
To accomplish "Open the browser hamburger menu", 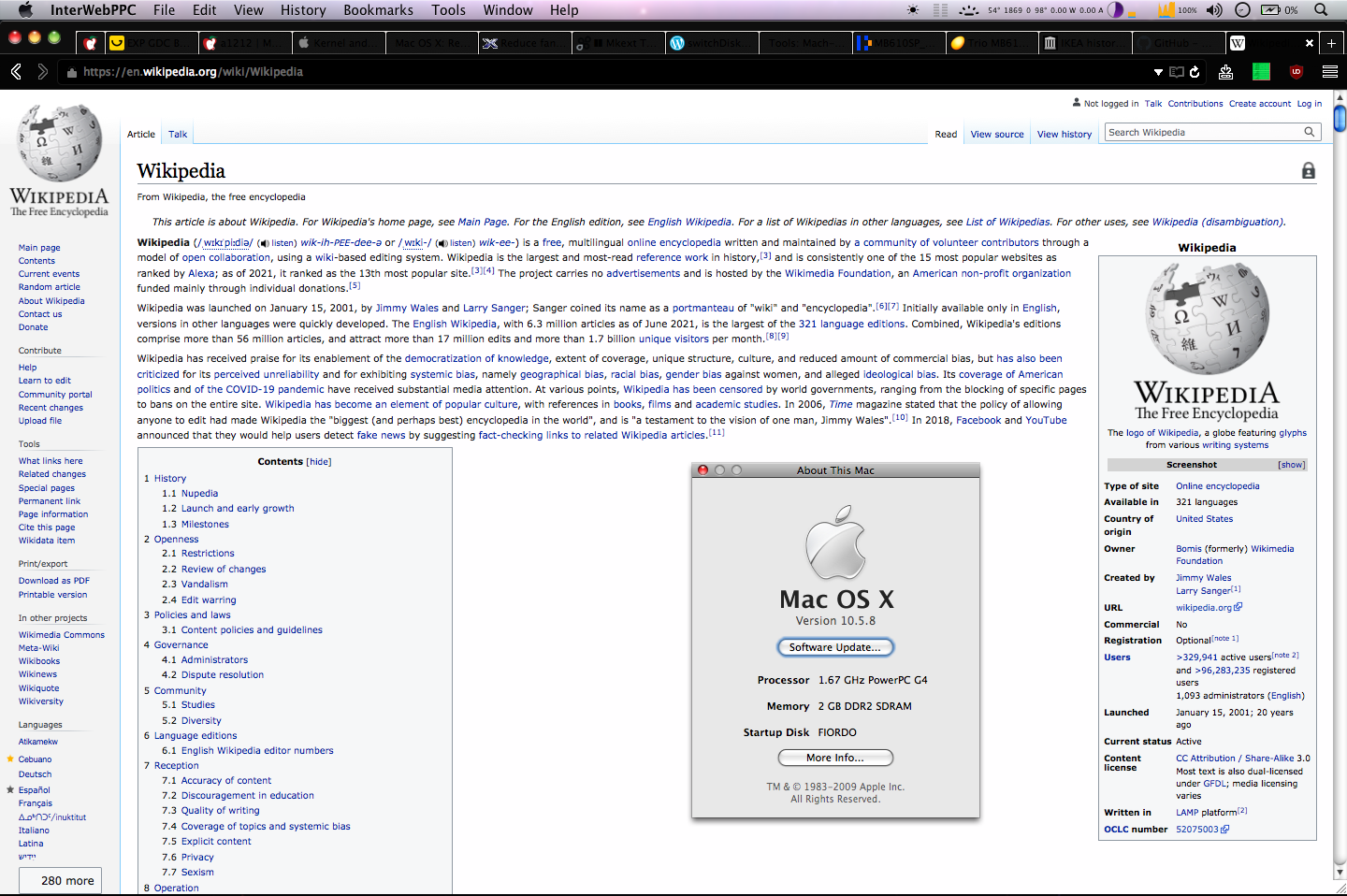I will click(1329, 72).
